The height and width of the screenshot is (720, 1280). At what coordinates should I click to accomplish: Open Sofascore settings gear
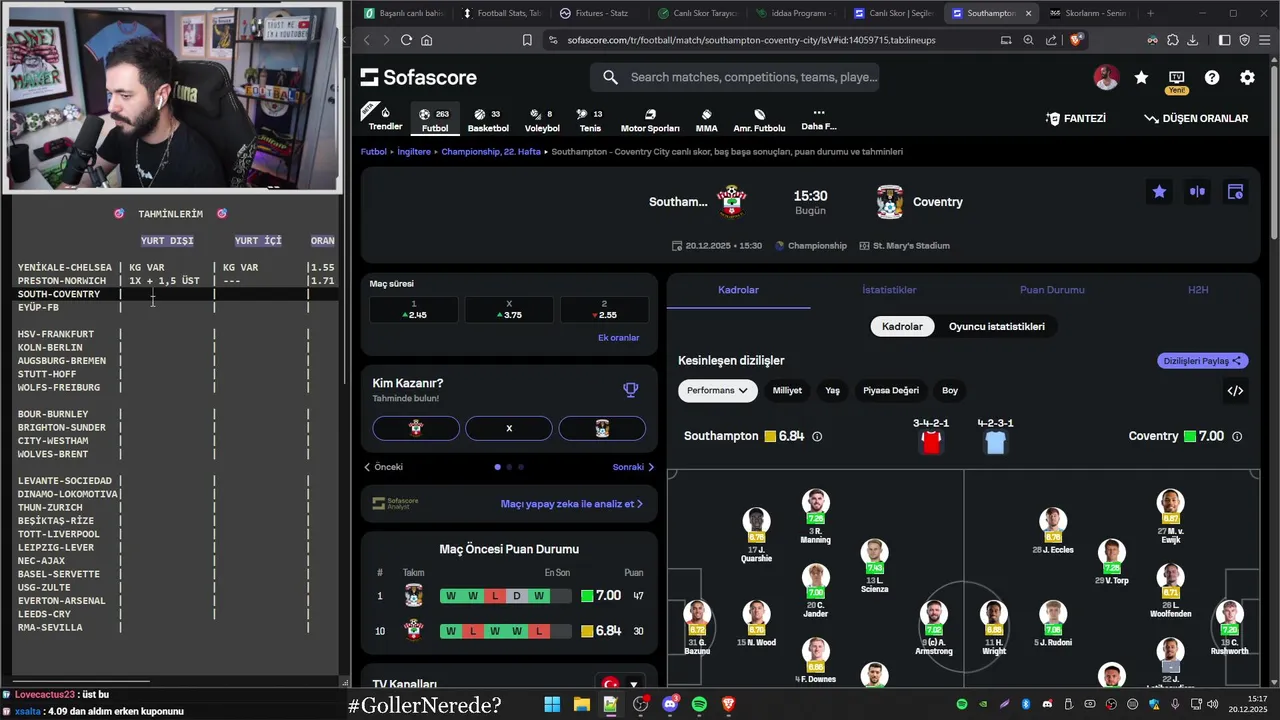point(1247,78)
